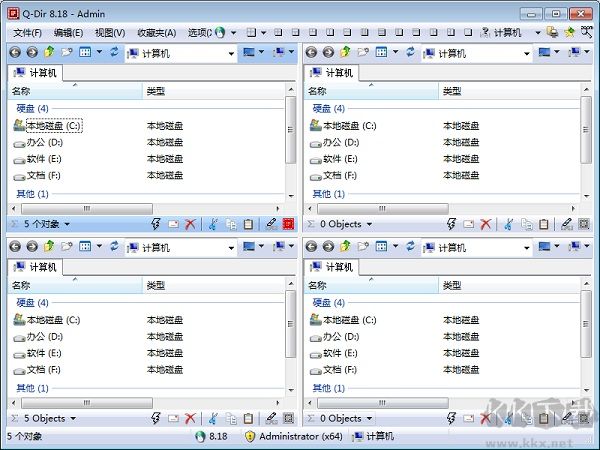This screenshot has height=450, width=600.
Task: Click horizontal scrollbar in bottom-right pane
Action: [x=383, y=403]
